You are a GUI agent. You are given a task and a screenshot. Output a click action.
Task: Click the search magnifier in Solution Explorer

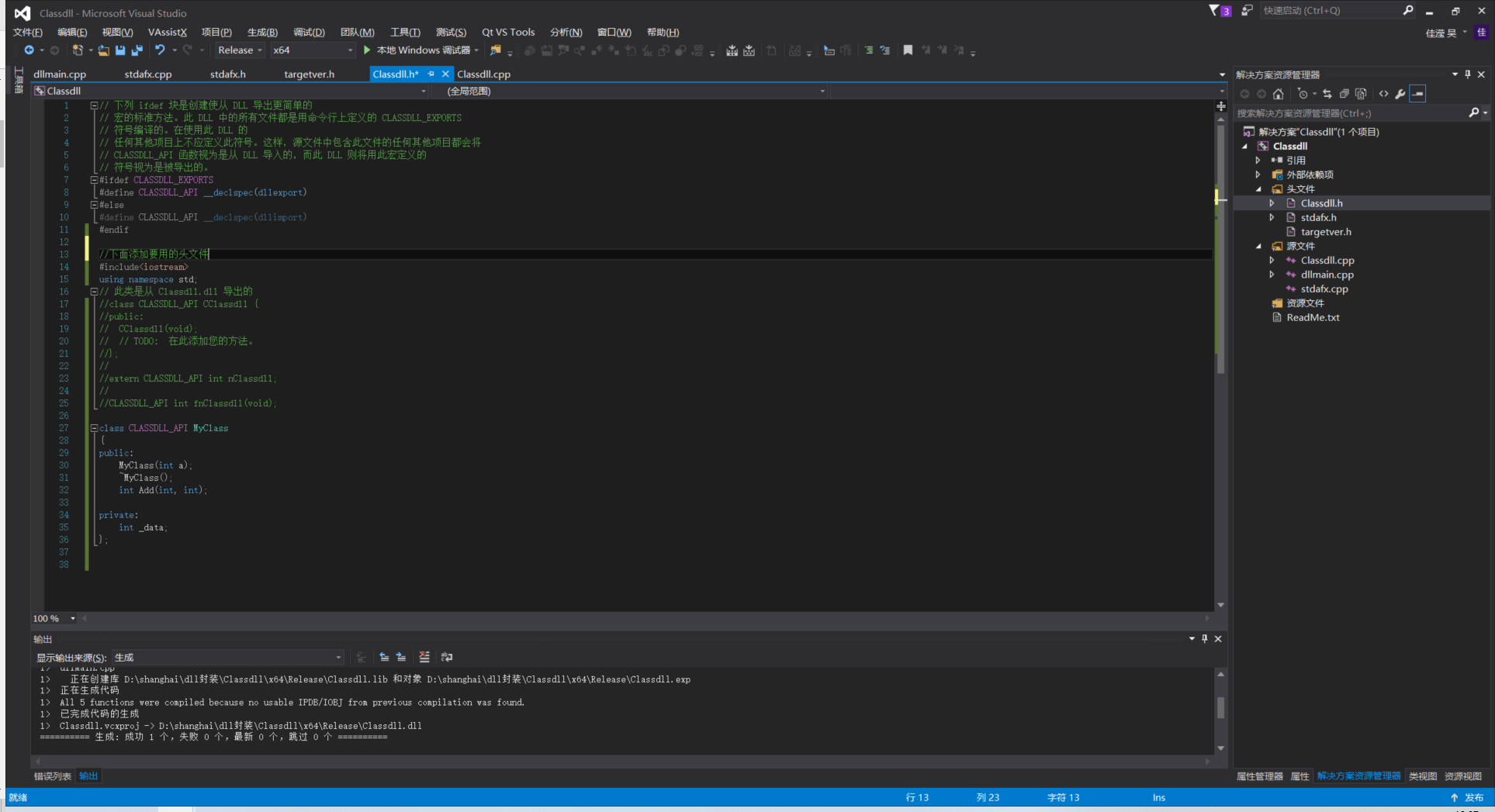(x=1474, y=113)
